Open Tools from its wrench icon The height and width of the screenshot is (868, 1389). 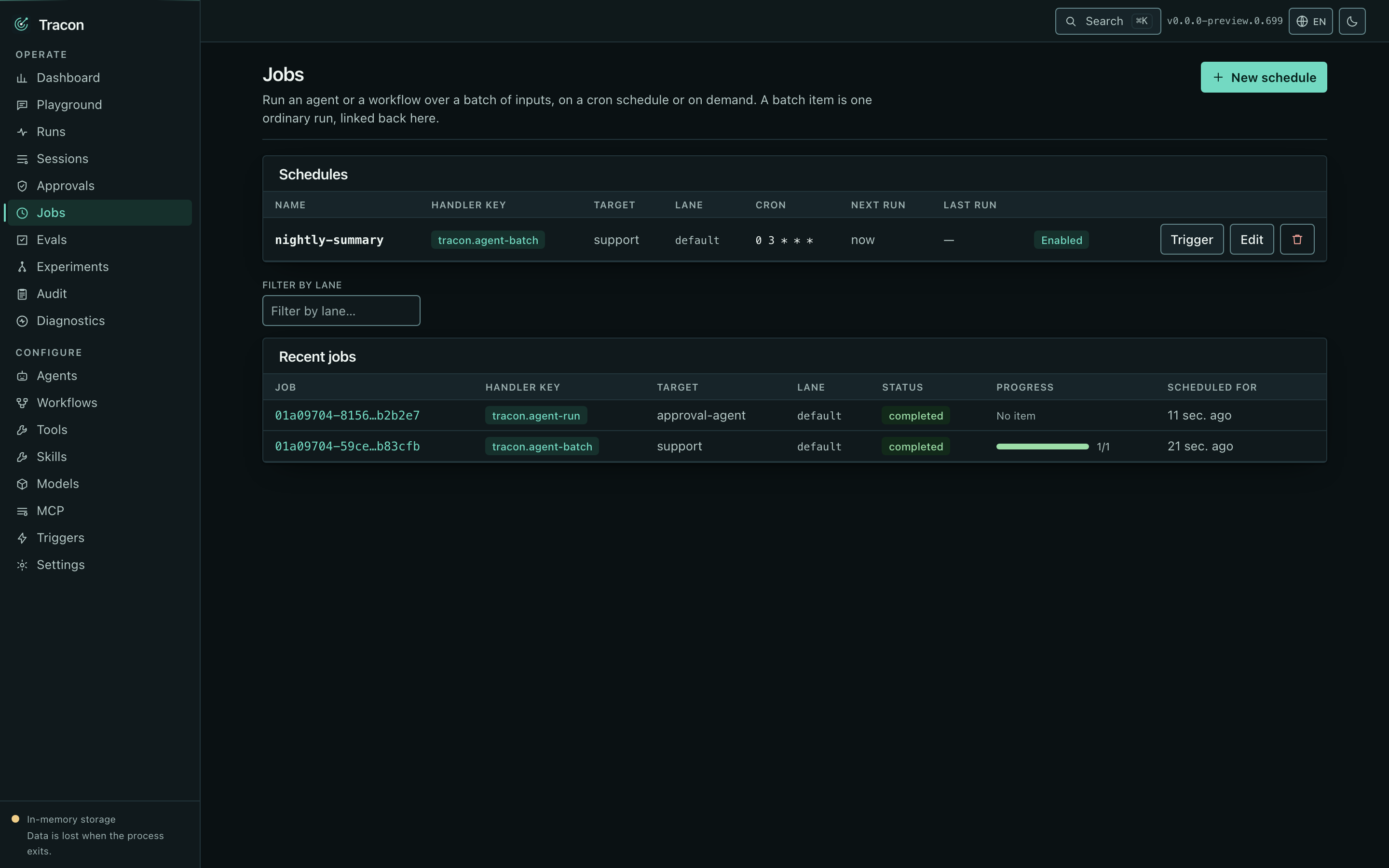click(x=22, y=430)
